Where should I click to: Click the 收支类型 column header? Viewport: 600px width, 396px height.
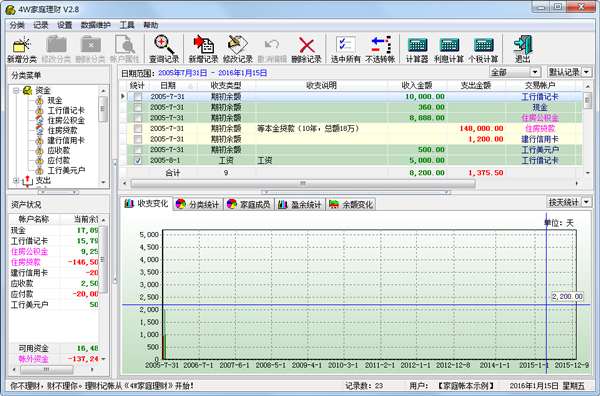[226, 85]
